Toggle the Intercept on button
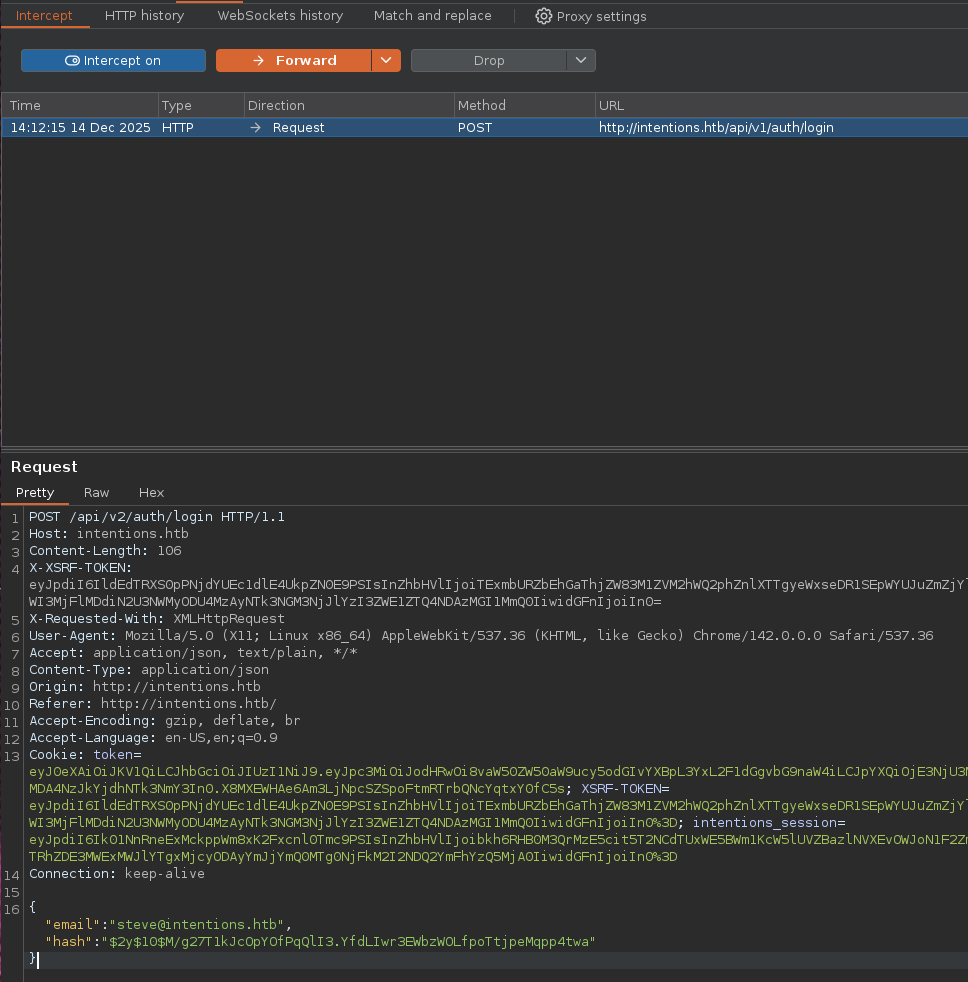 click(x=113, y=61)
